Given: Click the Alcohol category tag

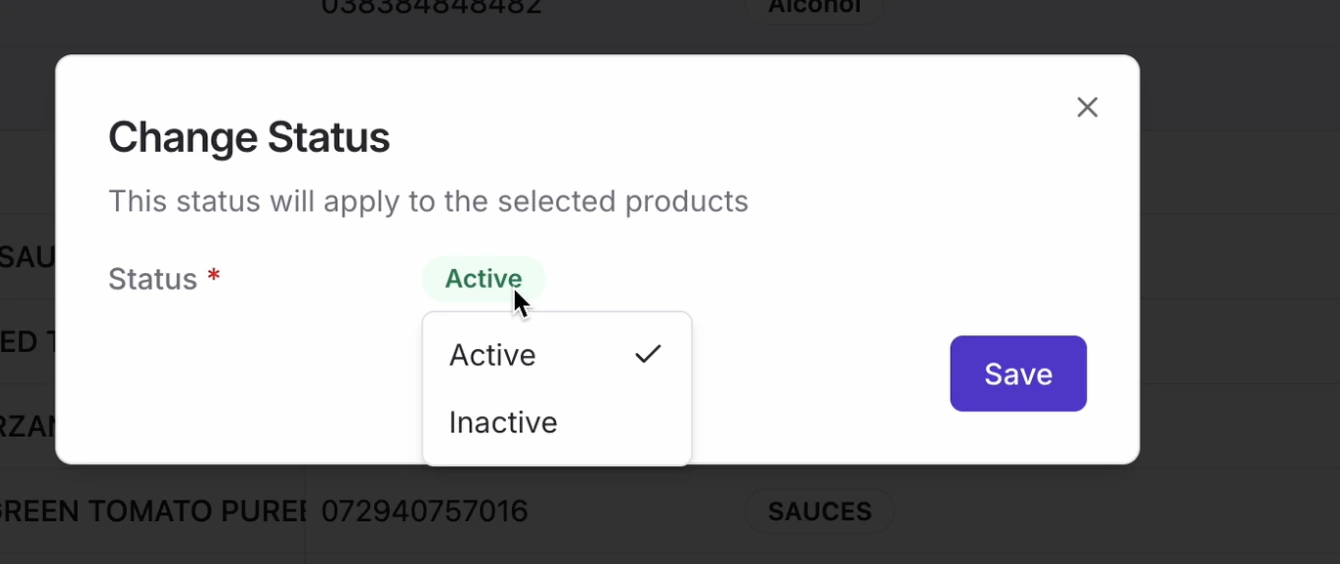Looking at the screenshot, I should pos(814,8).
